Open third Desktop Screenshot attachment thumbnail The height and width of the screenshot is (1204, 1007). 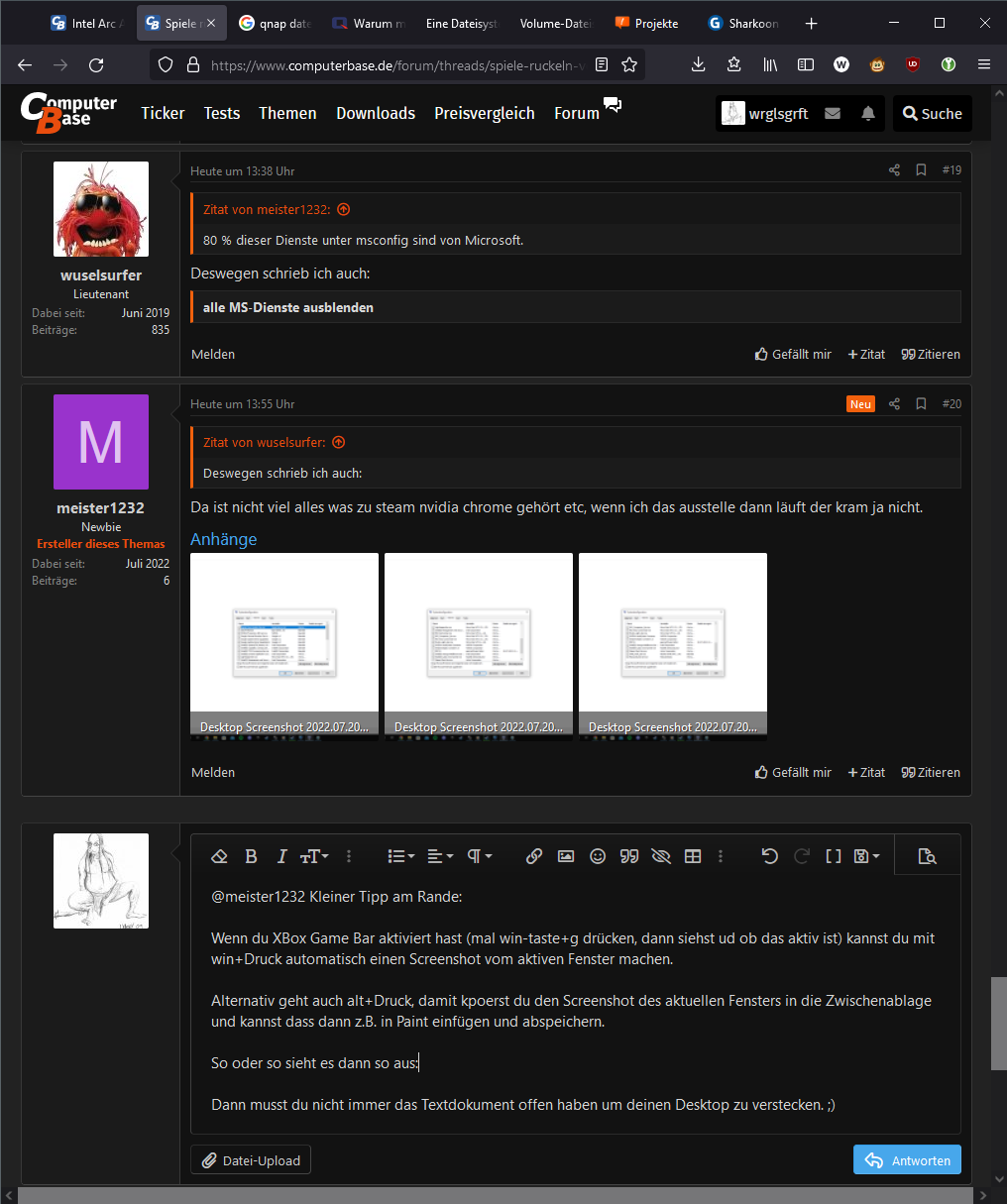tap(673, 646)
